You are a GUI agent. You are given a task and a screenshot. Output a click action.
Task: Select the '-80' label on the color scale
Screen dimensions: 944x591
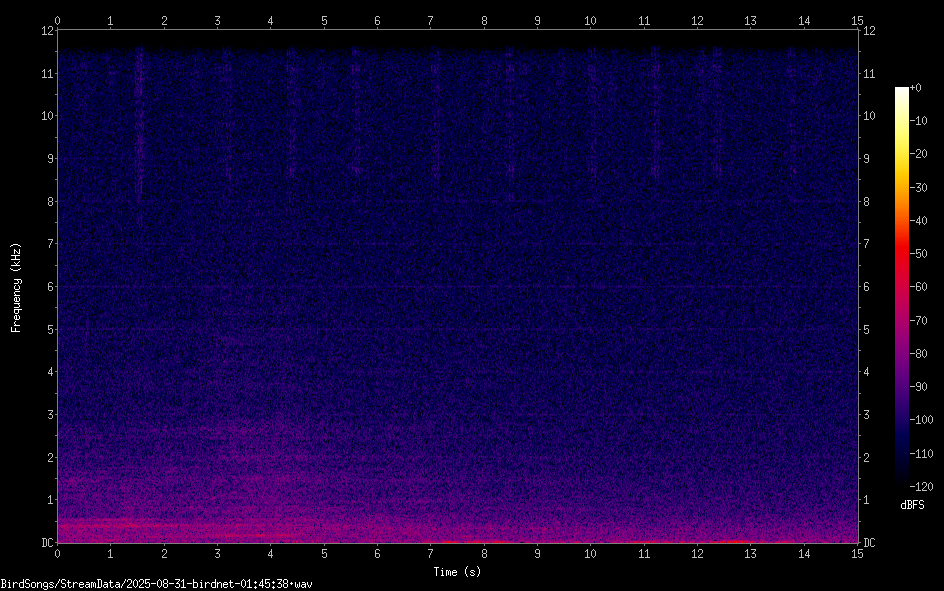[x=918, y=353]
